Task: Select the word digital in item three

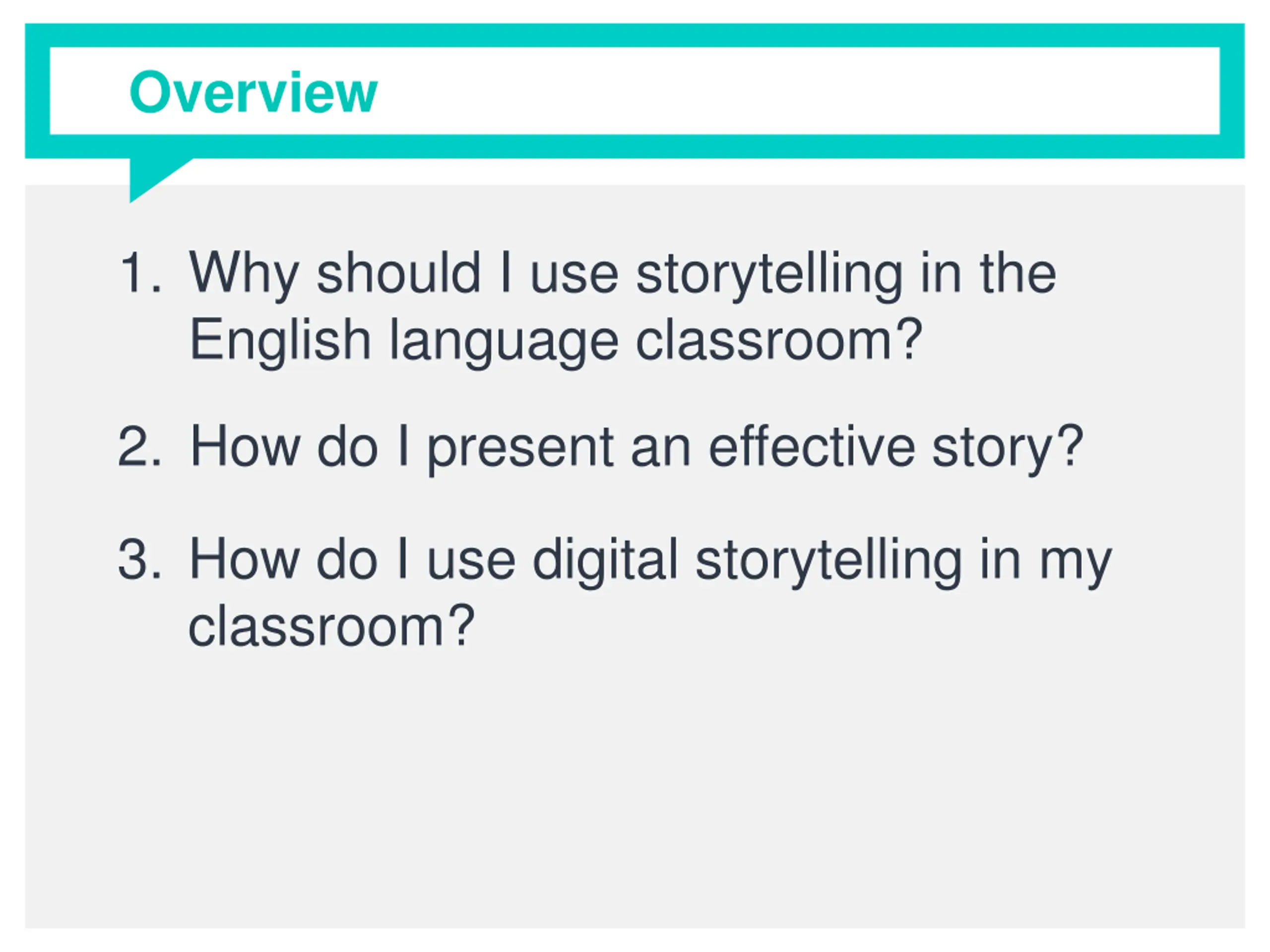Action: pyautogui.click(x=605, y=561)
